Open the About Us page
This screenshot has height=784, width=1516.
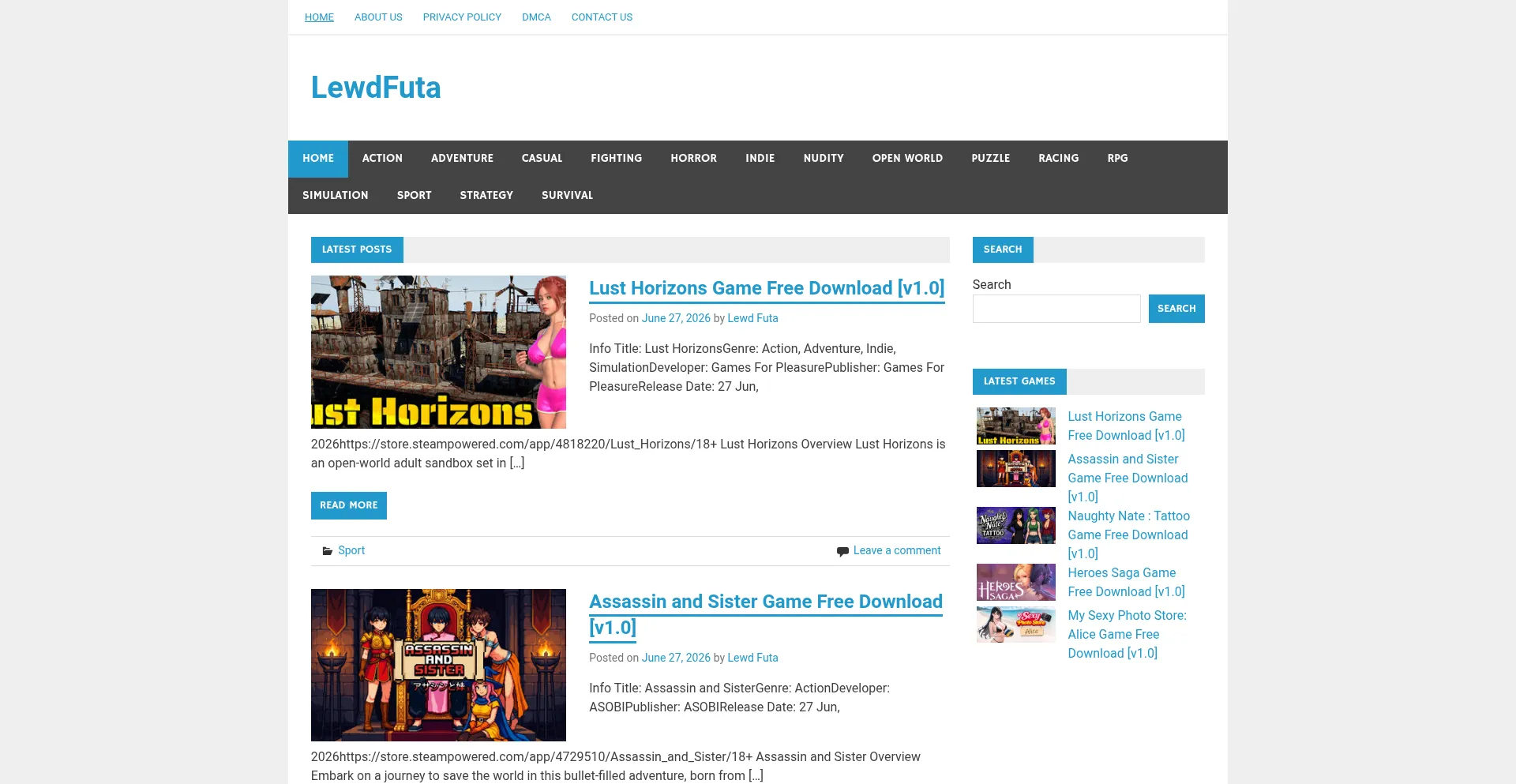[x=378, y=17]
